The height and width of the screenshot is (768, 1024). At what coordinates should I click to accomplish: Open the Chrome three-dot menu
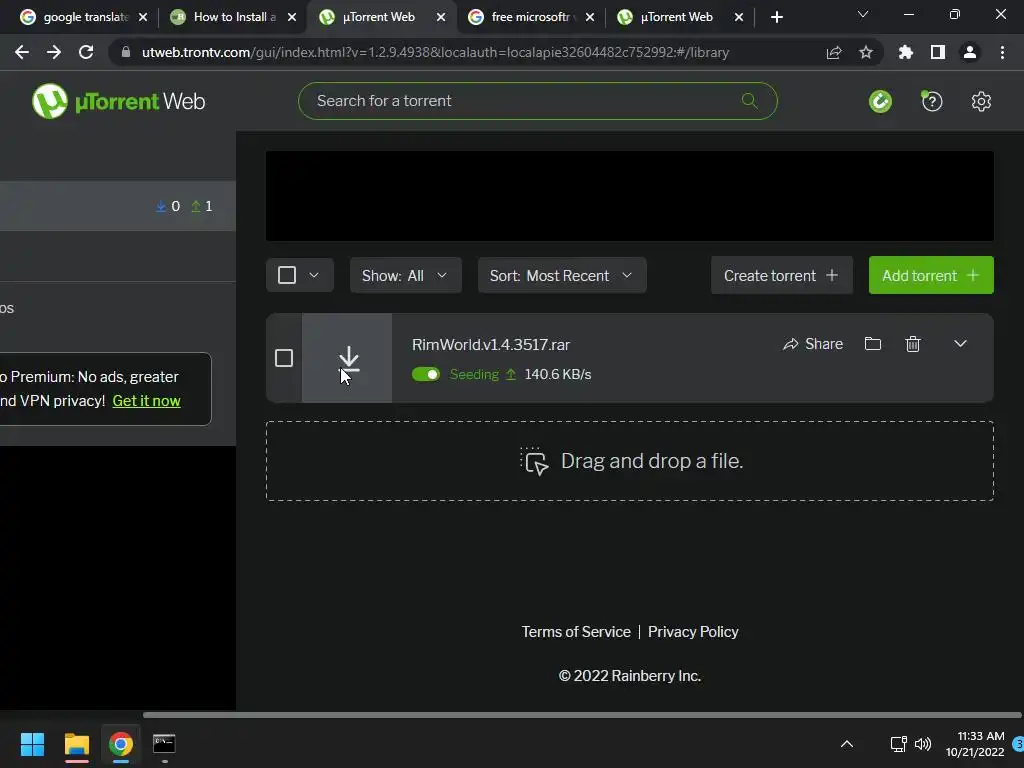(1002, 52)
